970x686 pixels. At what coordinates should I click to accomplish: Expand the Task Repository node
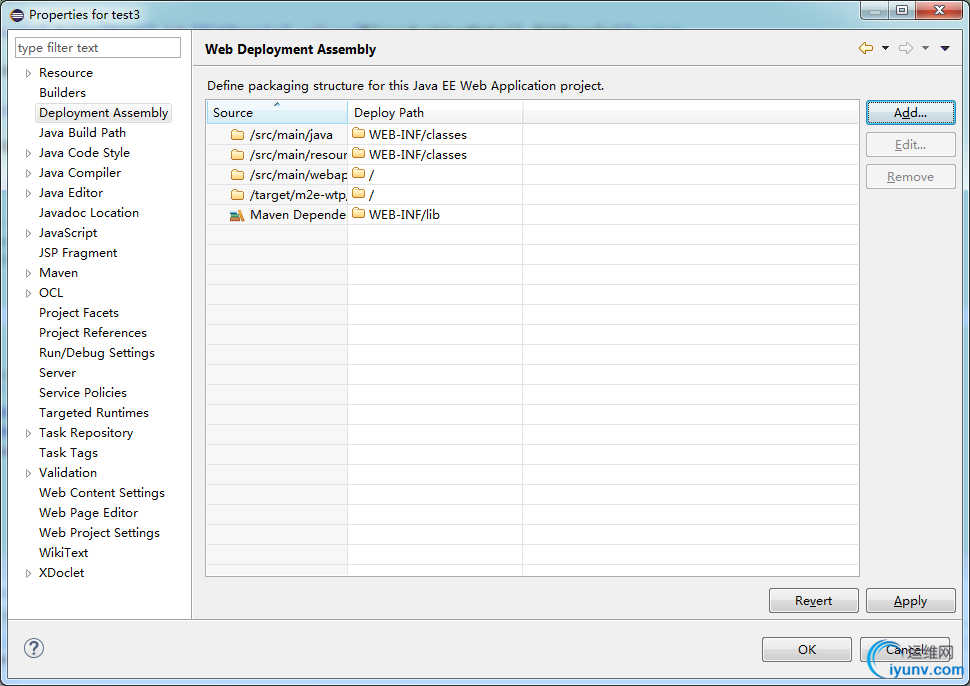(x=28, y=433)
